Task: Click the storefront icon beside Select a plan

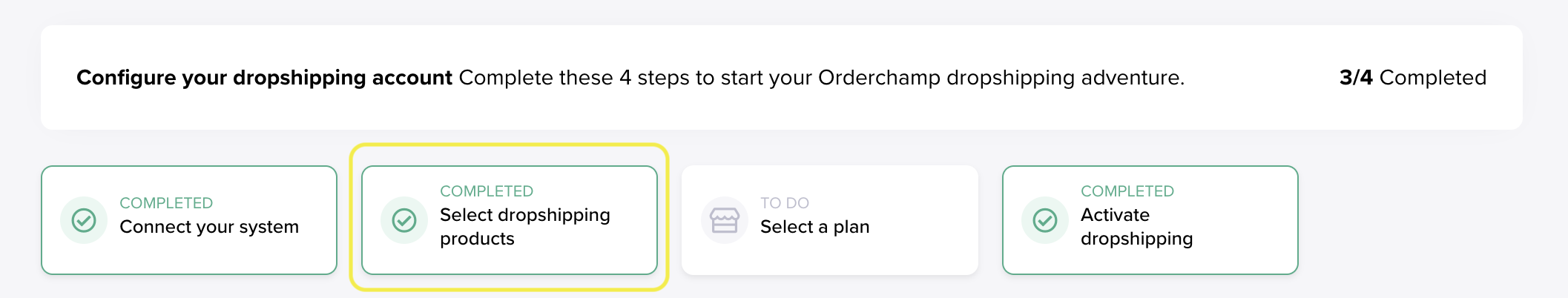Action: coord(725,220)
